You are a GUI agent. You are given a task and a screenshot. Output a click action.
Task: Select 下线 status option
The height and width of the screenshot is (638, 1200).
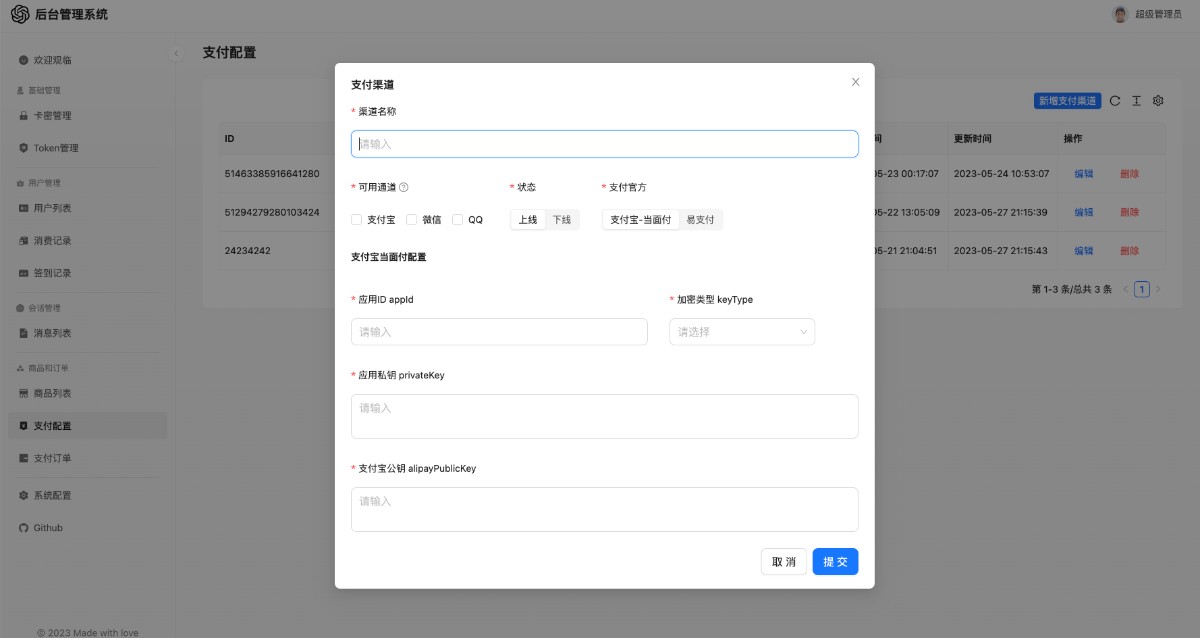click(x=562, y=220)
